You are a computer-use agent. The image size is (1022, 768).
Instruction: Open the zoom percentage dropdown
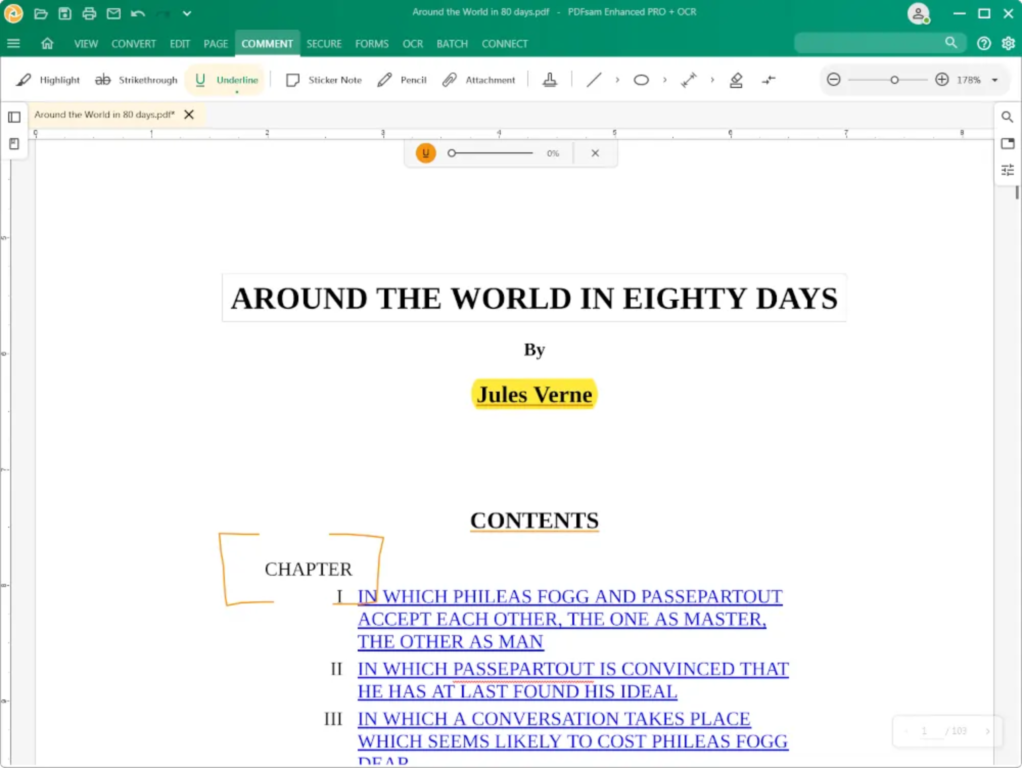click(x=994, y=80)
